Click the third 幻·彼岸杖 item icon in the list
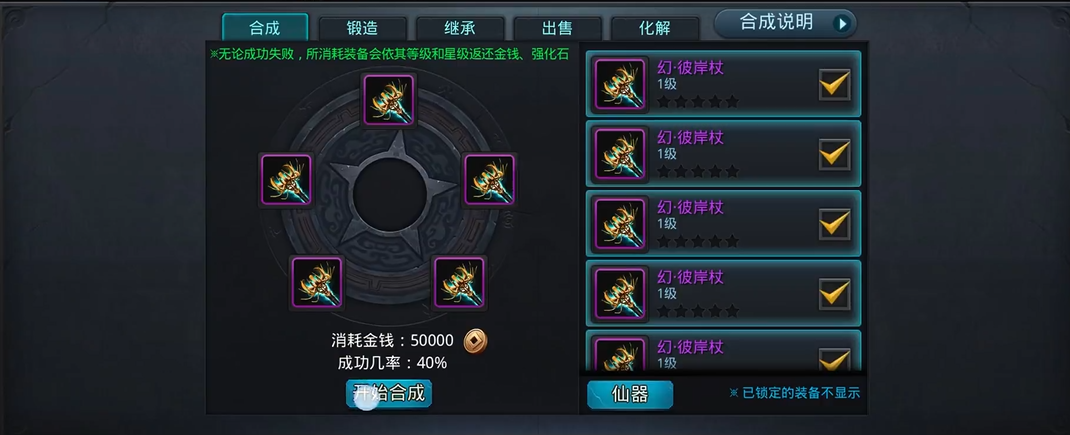 620,223
